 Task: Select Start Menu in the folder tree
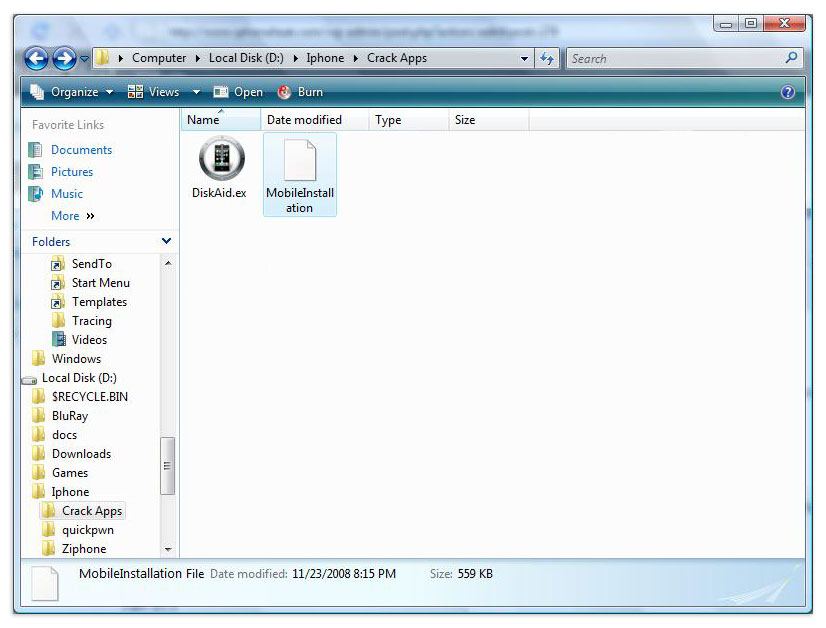pos(101,283)
